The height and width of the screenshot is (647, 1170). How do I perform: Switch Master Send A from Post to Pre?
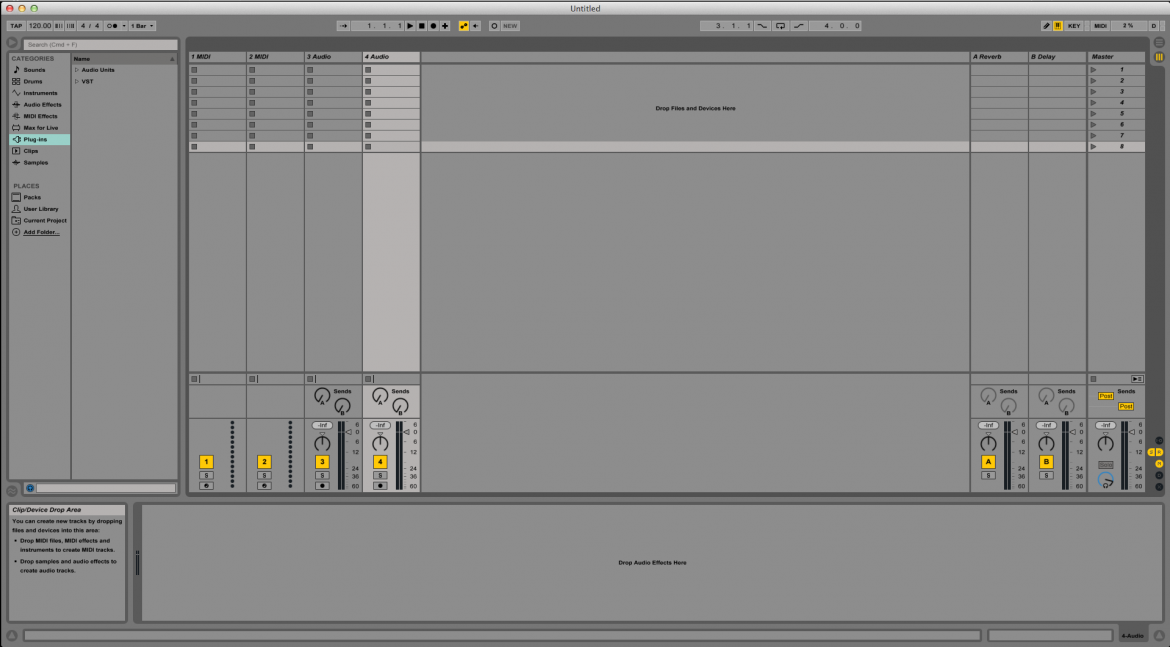[x=1106, y=396]
